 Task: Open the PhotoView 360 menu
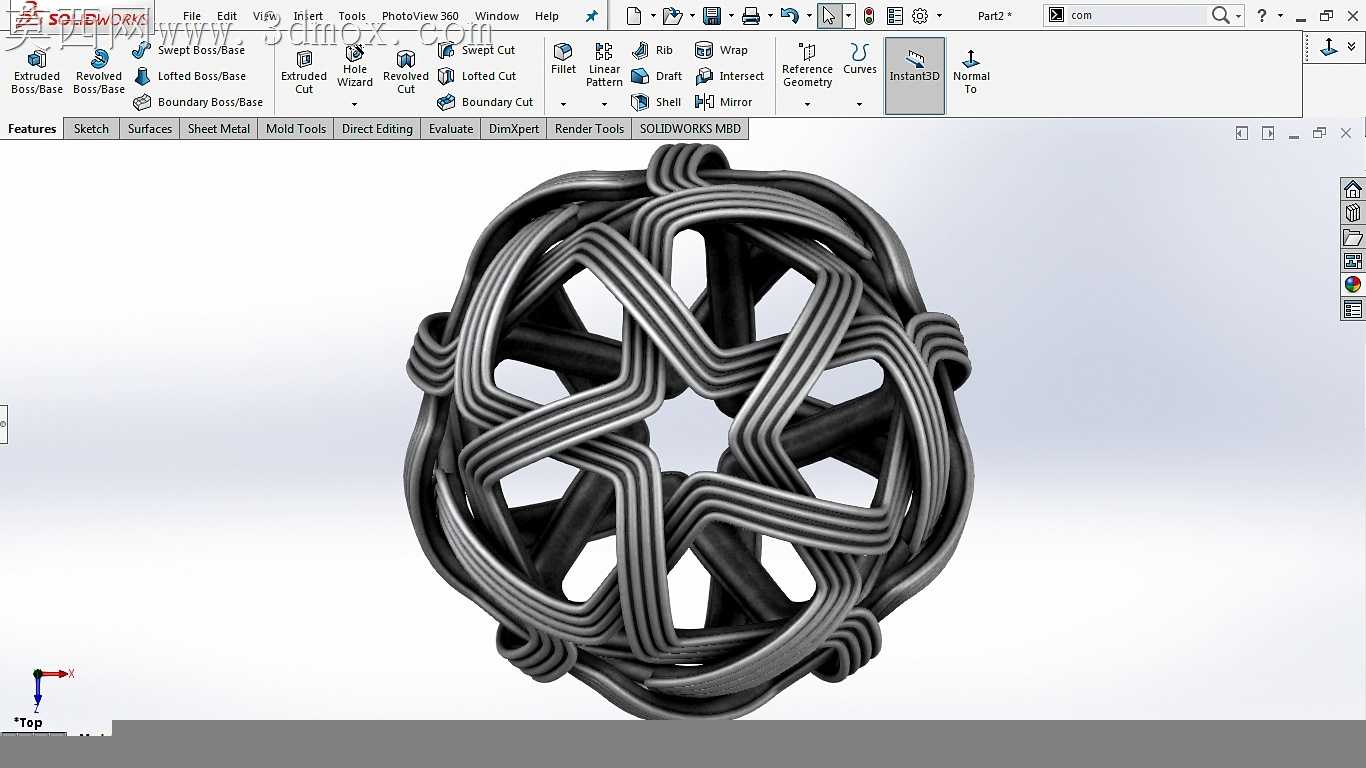click(x=420, y=16)
